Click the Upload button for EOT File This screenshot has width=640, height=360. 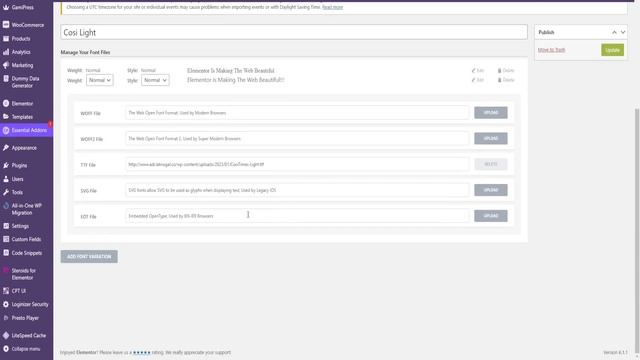point(491,216)
